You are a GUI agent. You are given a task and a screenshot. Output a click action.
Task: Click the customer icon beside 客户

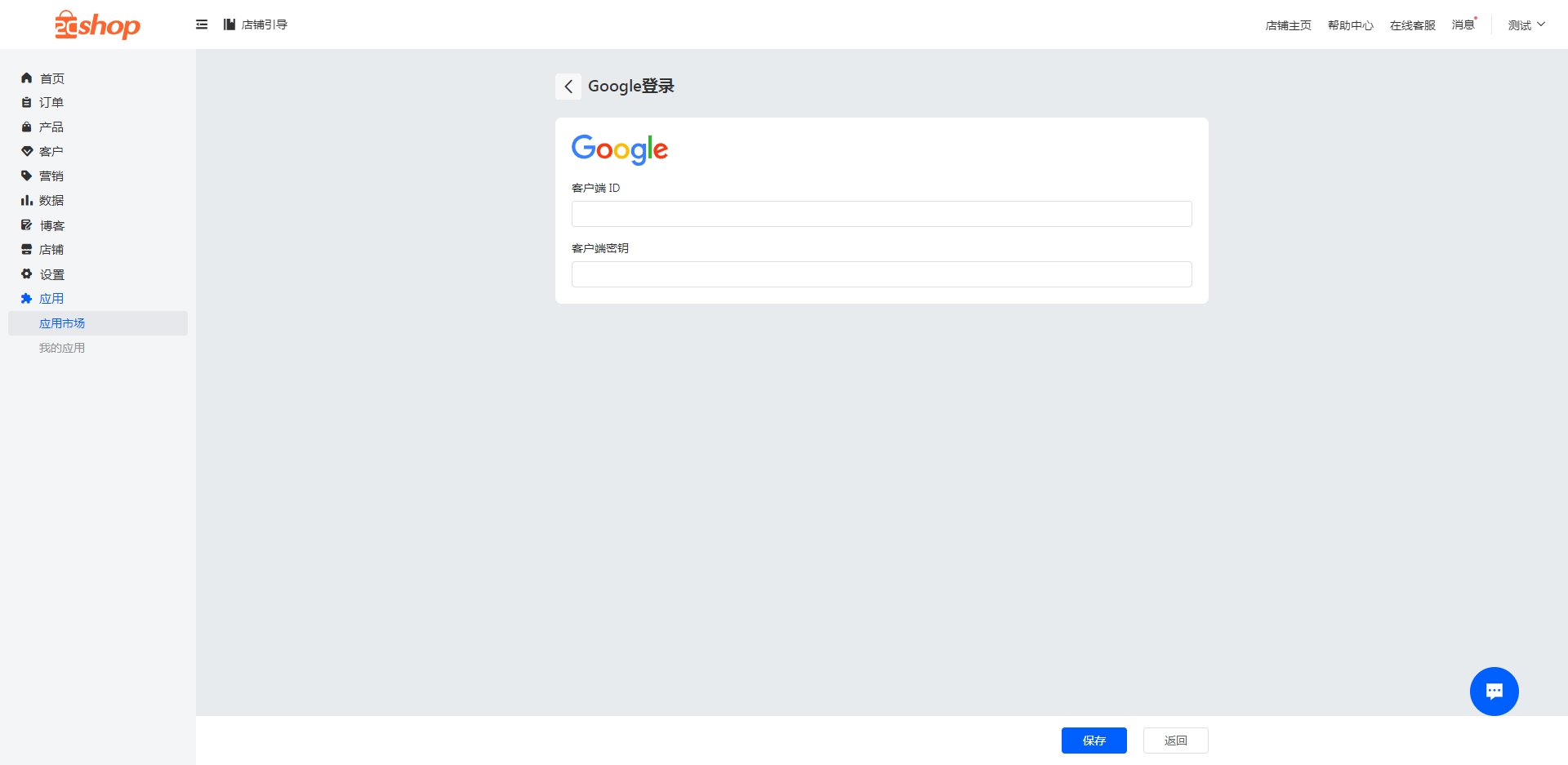click(x=26, y=152)
